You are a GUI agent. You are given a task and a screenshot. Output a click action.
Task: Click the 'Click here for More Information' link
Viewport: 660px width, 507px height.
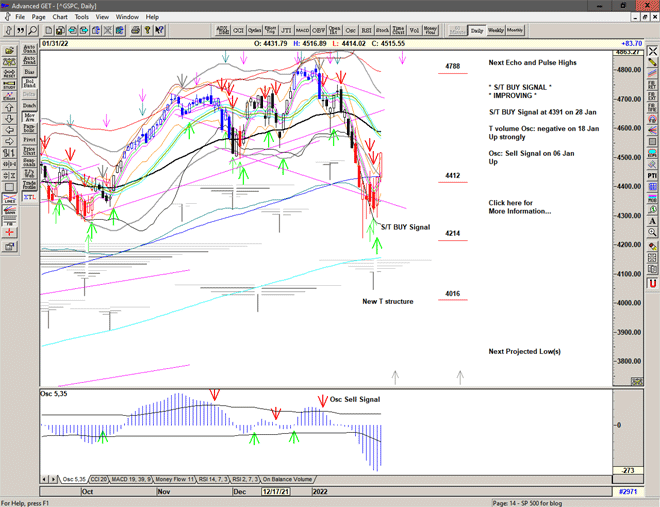point(519,207)
